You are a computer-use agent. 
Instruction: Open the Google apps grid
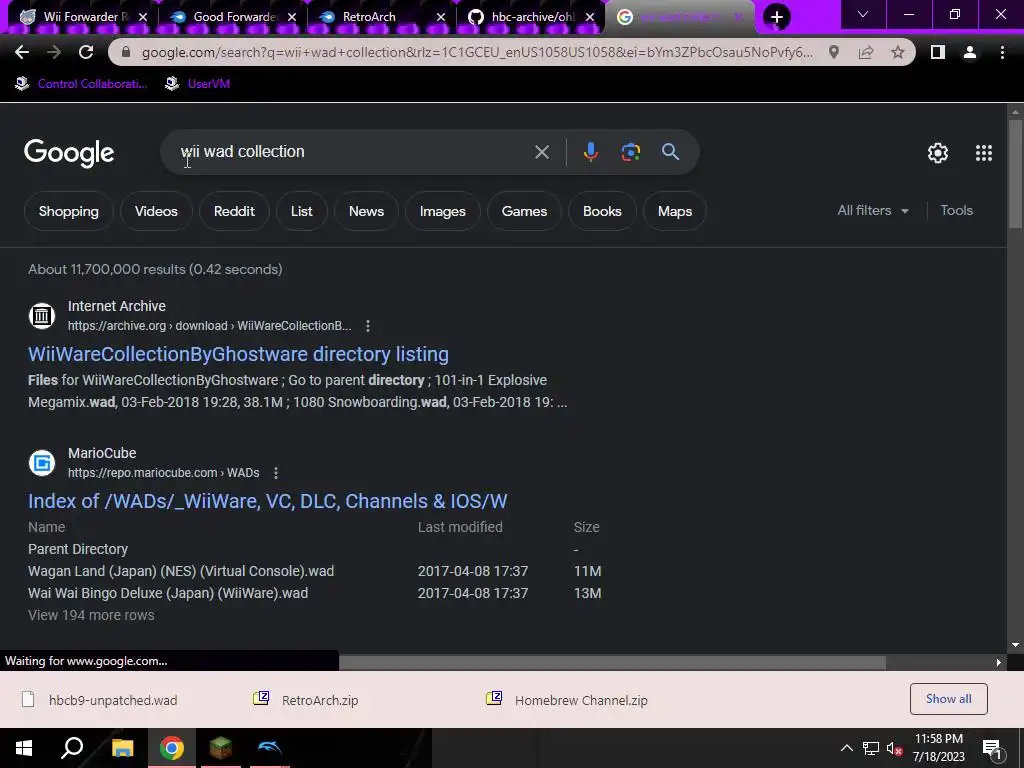coord(984,153)
